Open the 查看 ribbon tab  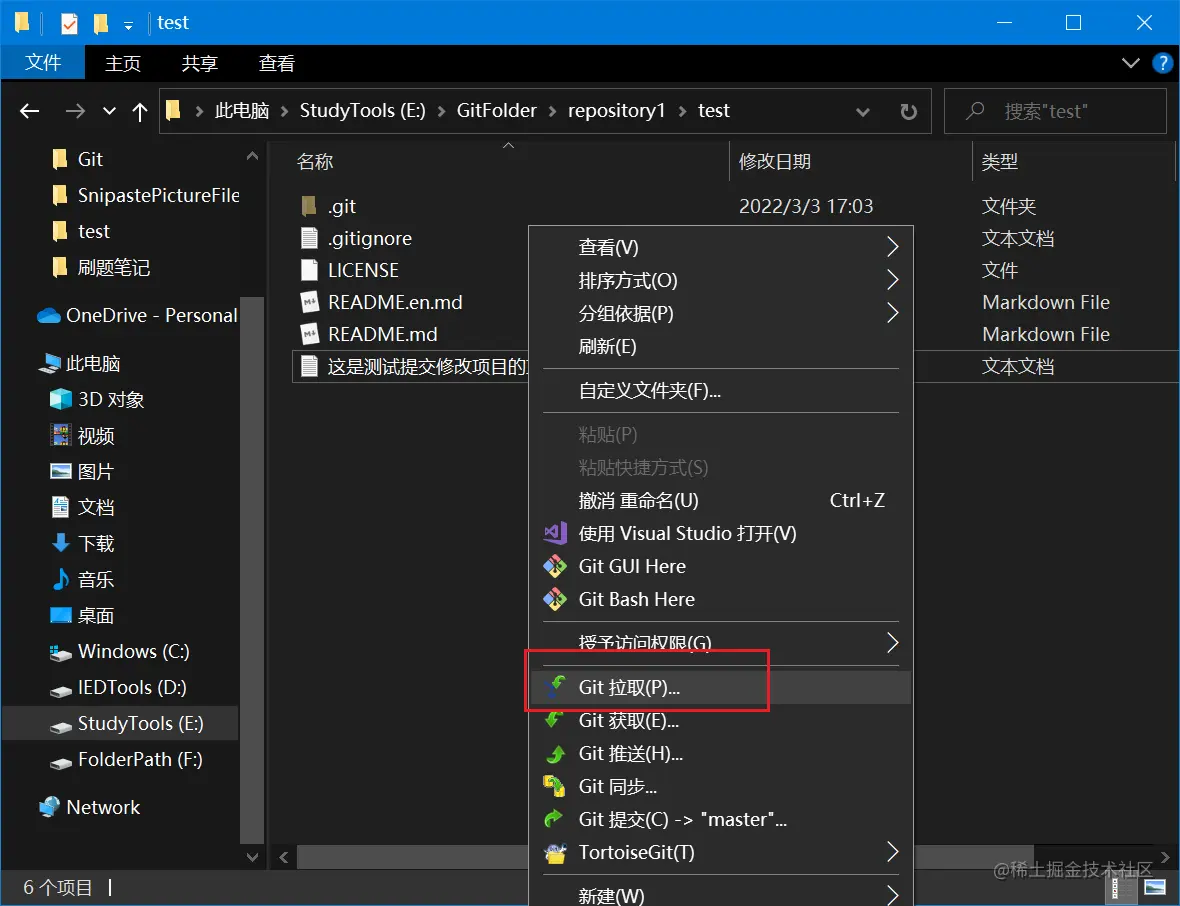coord(276,63)
